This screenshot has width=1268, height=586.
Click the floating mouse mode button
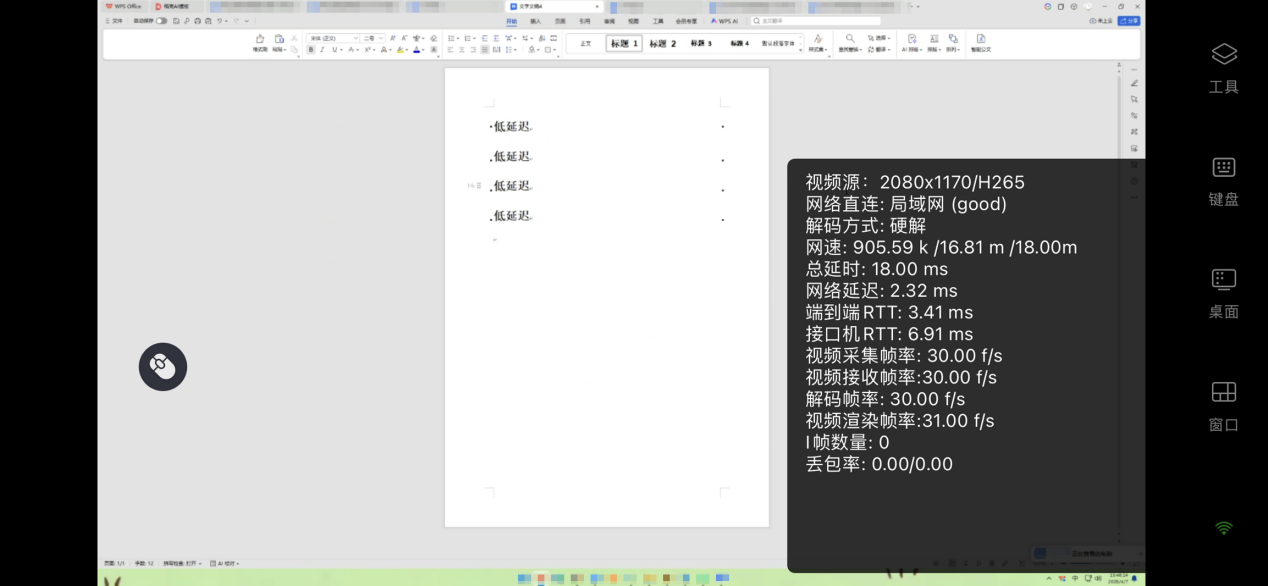point(163,367)
